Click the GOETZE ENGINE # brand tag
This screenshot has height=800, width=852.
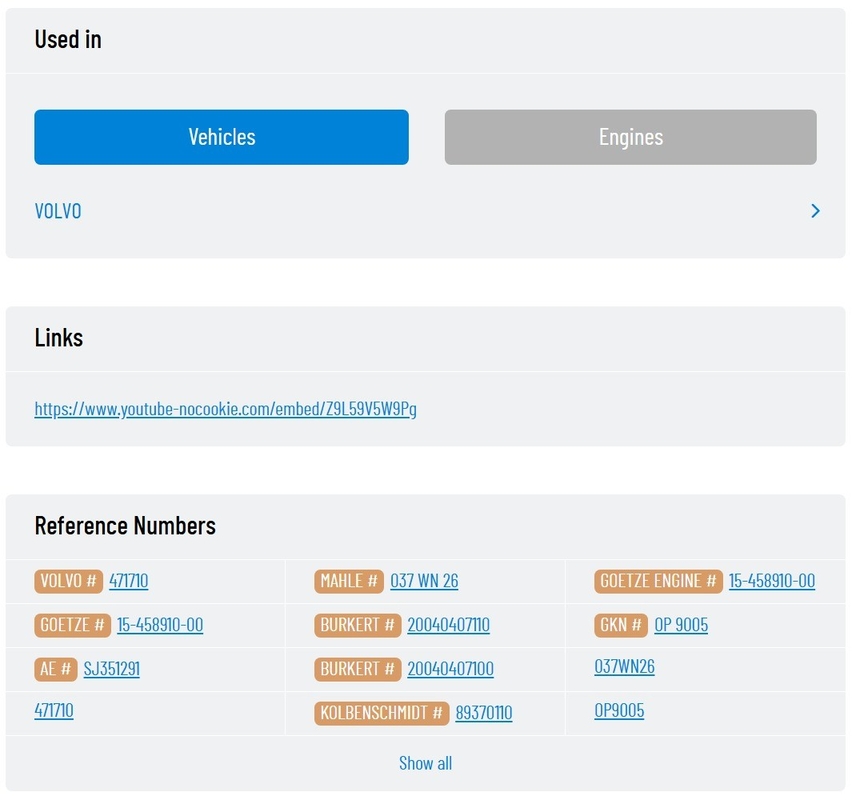click(658, 581)
